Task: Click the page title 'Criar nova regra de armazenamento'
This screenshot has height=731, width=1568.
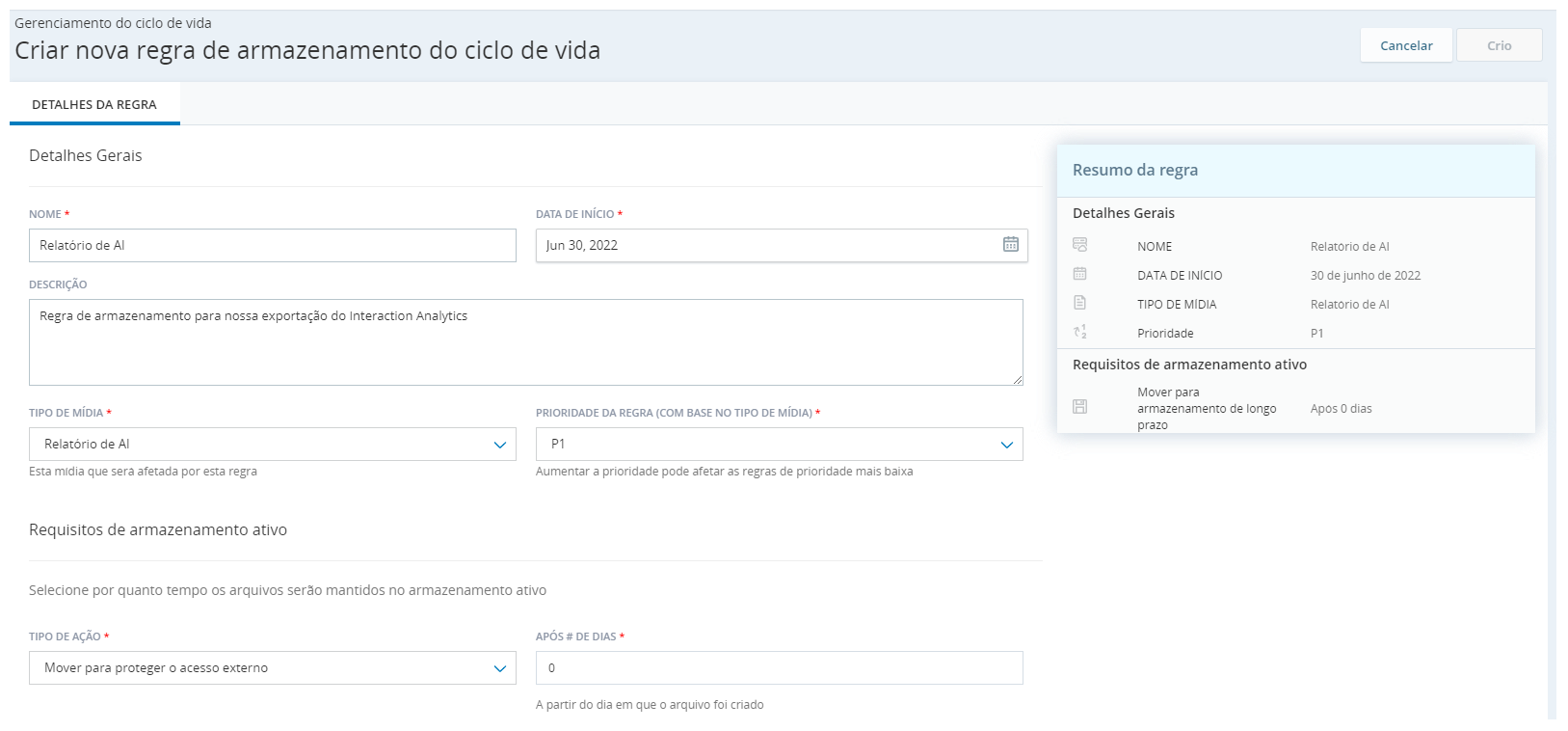Action: click(x=307, y=50)
